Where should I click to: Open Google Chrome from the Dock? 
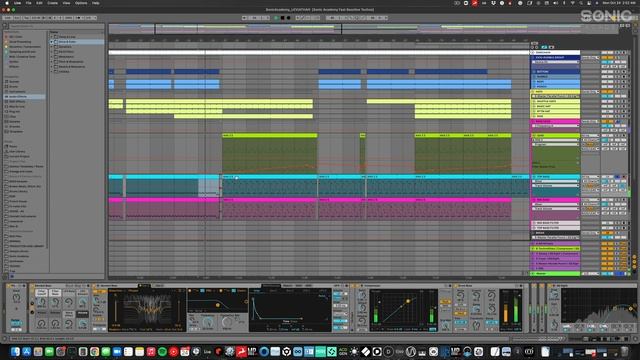(x=95, y=351)
